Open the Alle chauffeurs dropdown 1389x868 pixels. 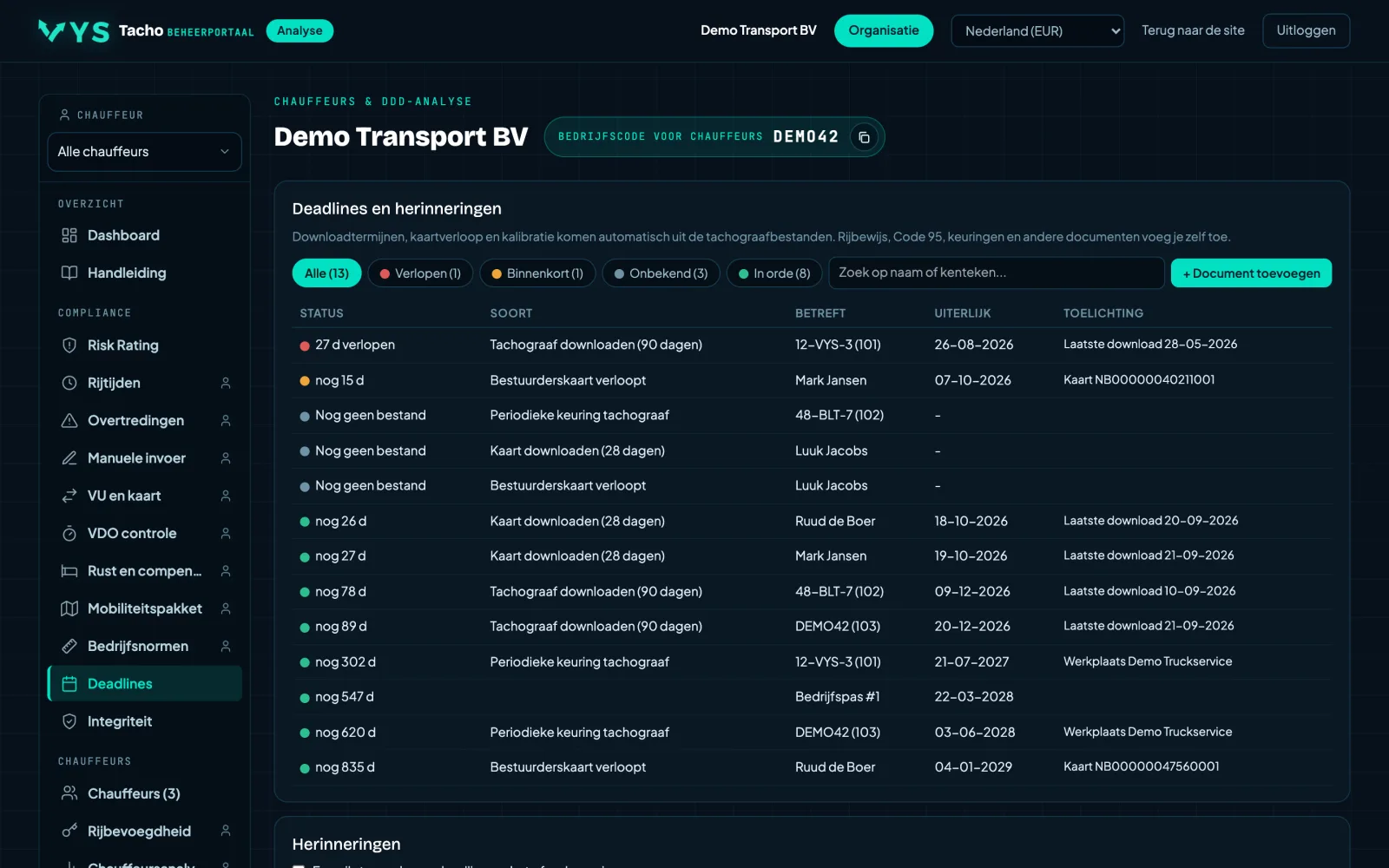click(144, 152)
